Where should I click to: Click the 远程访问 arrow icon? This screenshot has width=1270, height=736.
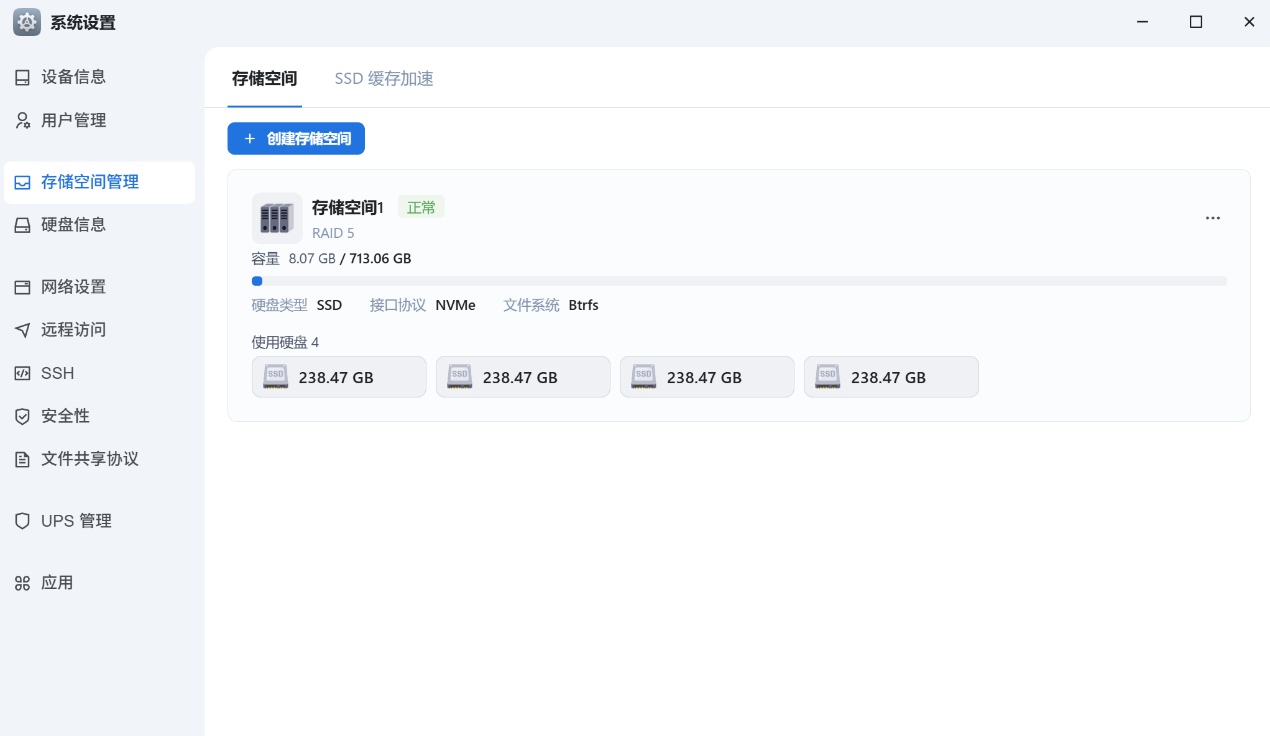click(22, 330)
